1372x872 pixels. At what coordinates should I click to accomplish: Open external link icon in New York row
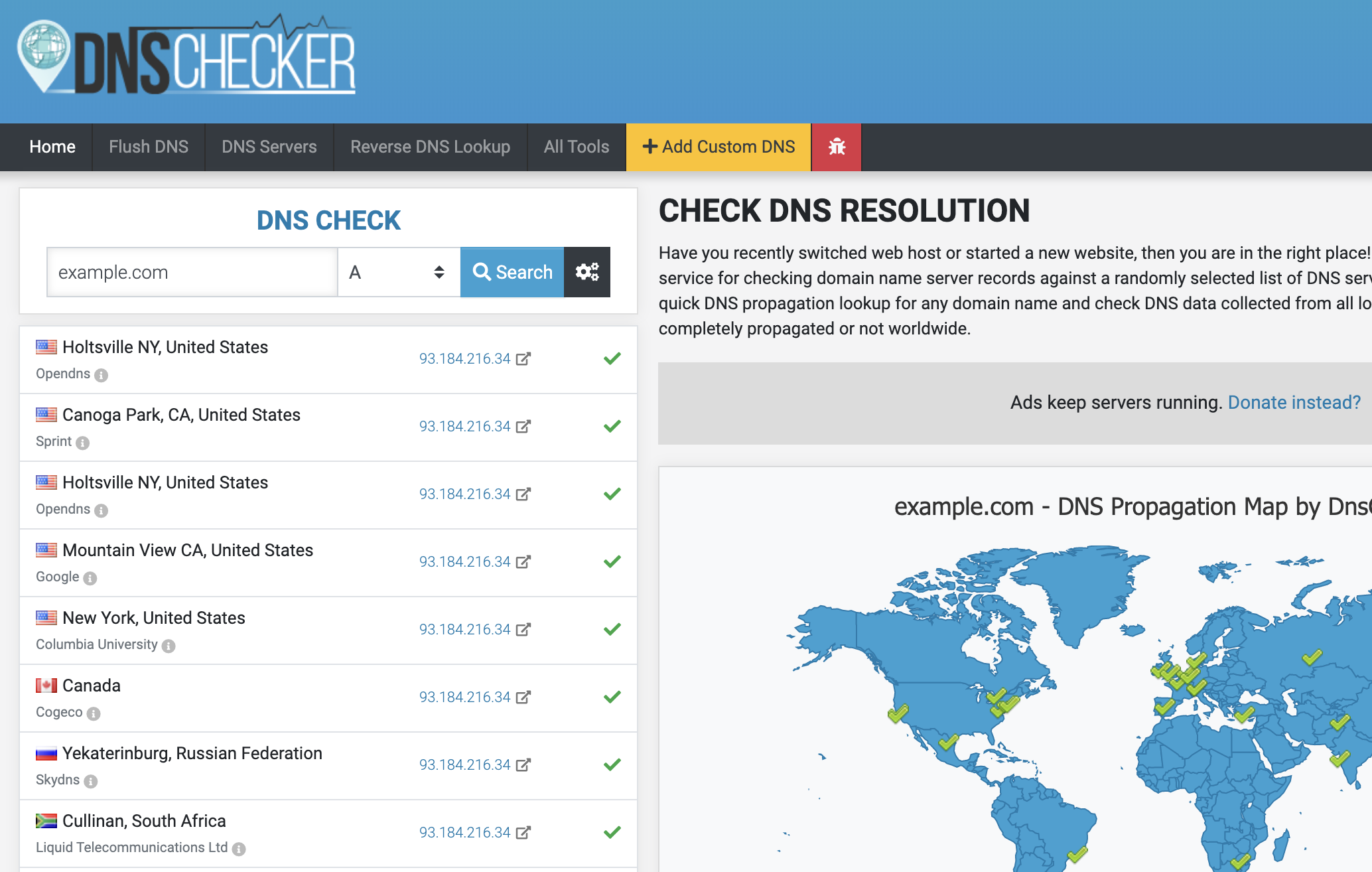click(523, 629)
